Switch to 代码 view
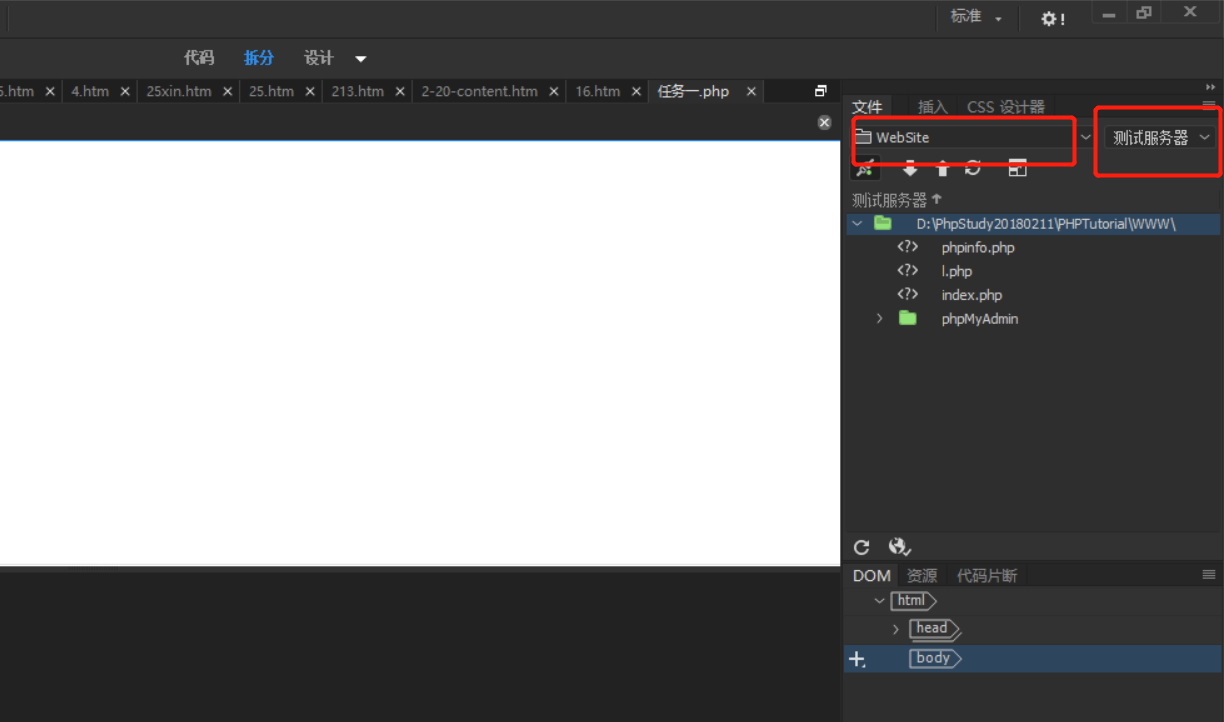The width and height of the screenshot is (1224, 722). pyautogui.click(x=199, y=58)
